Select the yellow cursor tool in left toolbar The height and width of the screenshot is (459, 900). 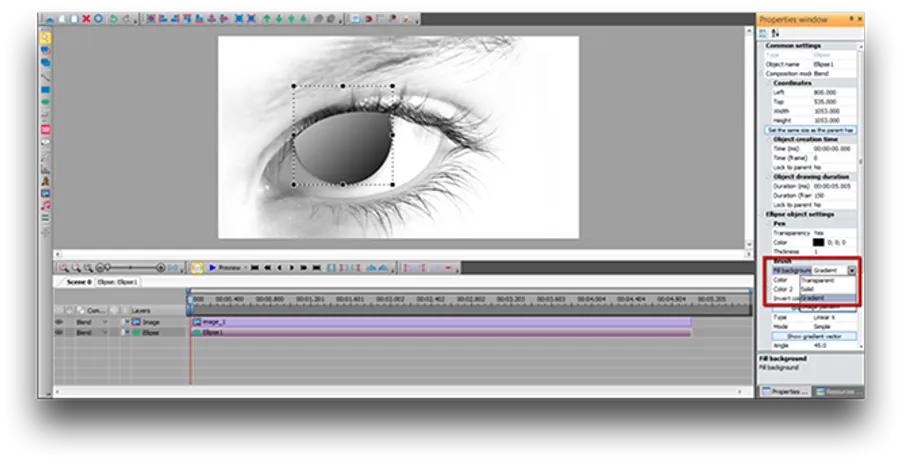[x=45, y=38]
